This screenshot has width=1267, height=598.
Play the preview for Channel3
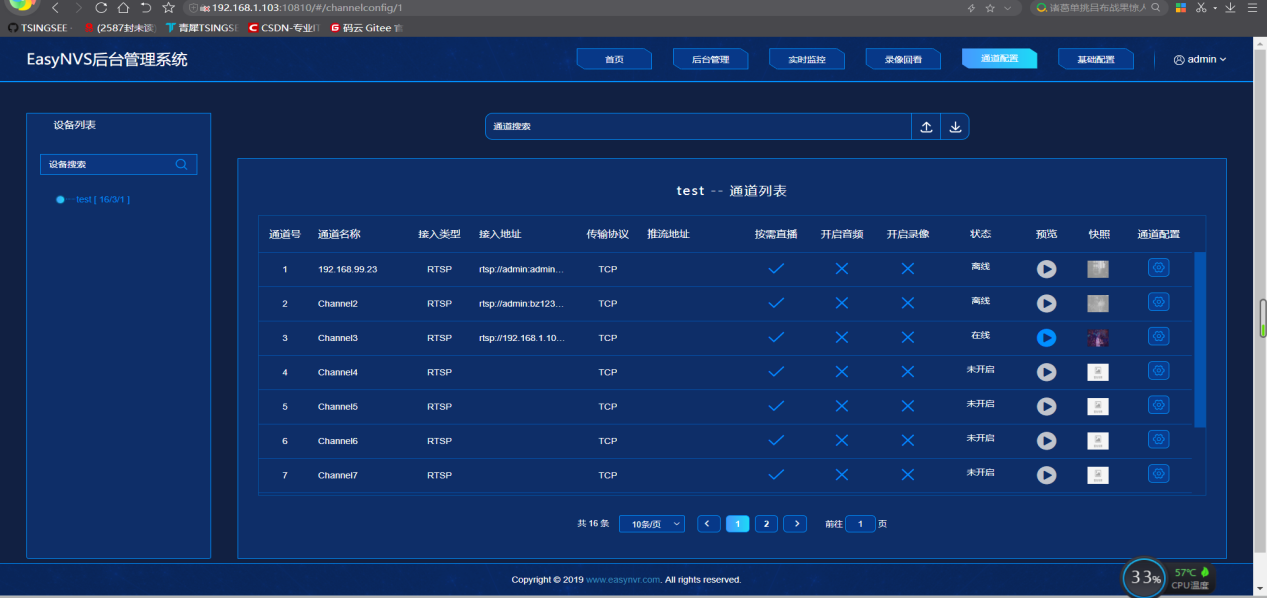pos(1046,338)
